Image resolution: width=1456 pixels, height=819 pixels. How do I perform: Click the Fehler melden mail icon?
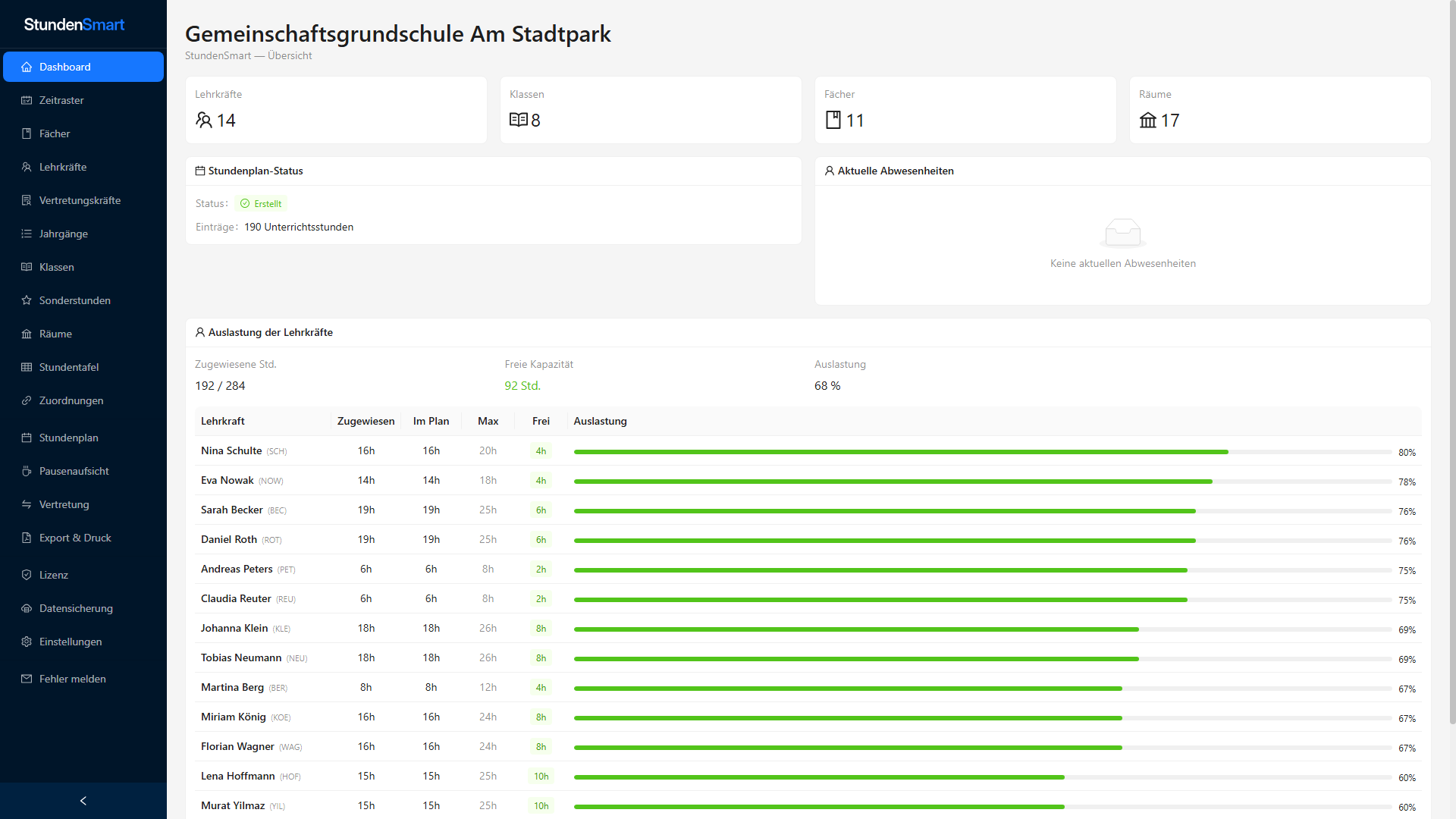click(27, 679)
